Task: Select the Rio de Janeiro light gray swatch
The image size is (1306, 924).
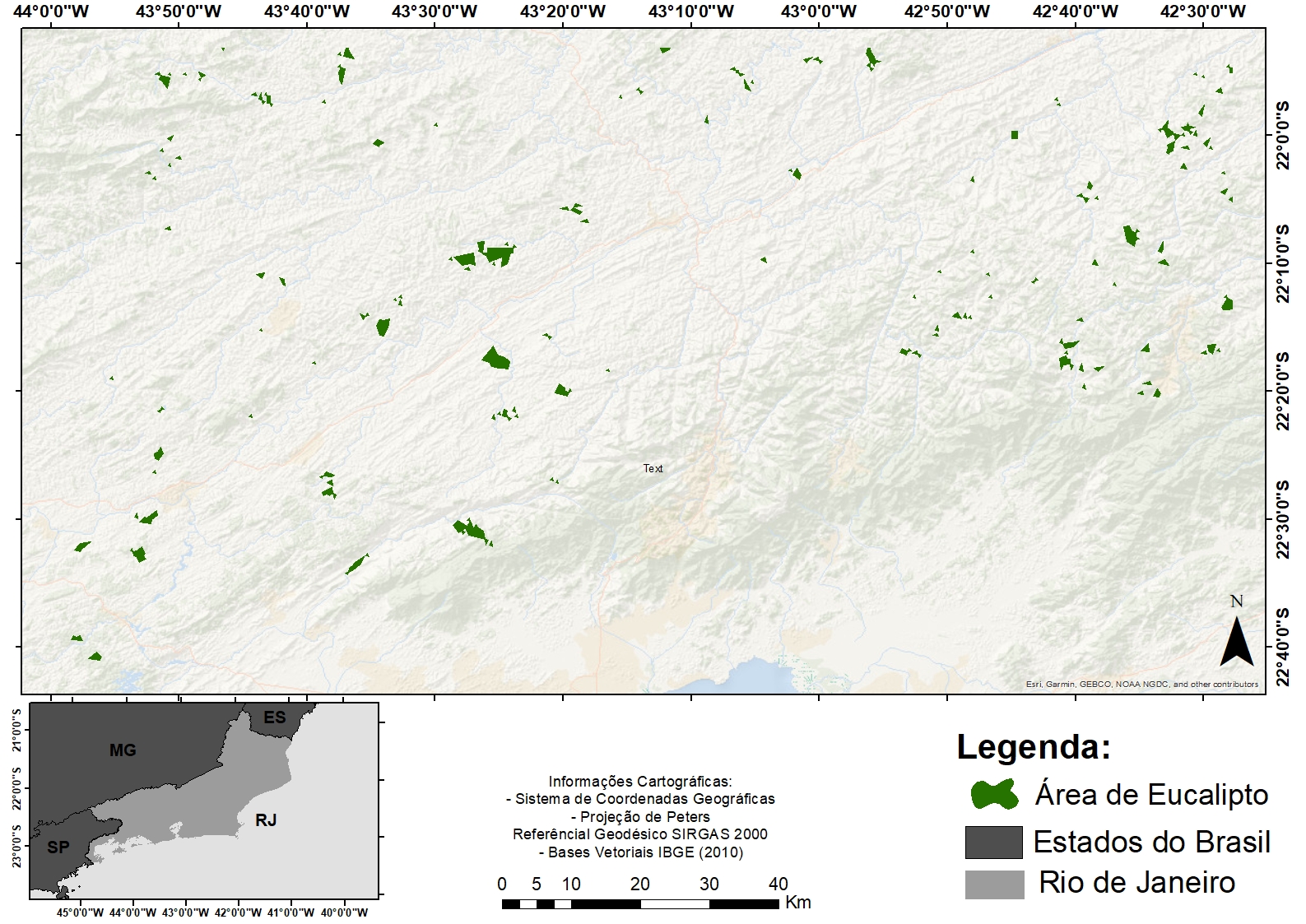Action: point(993,885)
